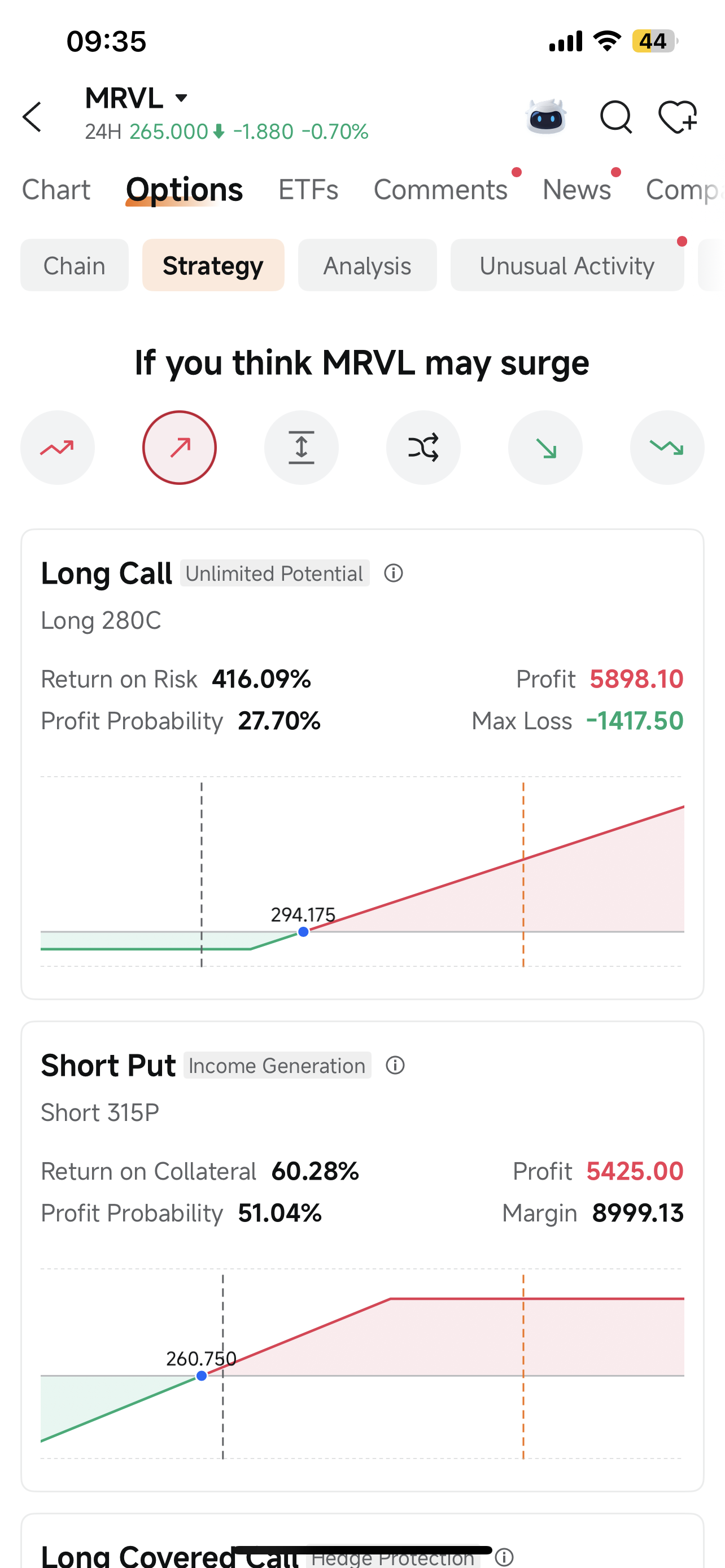Select the range-bound vertical arrows outlook icon
Screen dimensions: 725x1568
302,448
